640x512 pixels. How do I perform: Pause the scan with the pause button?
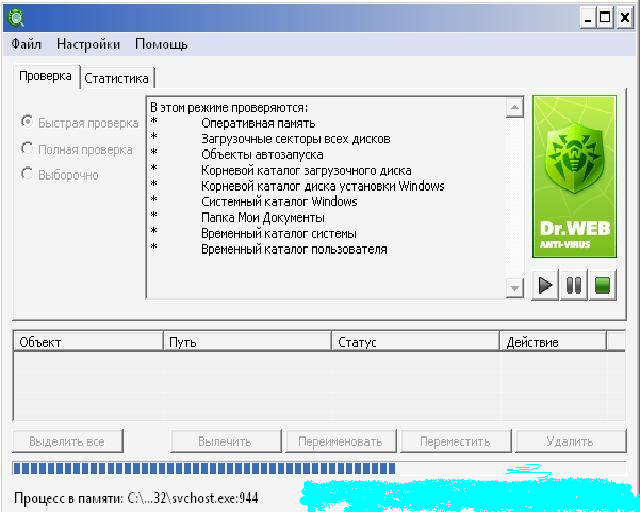coord(573,285)
